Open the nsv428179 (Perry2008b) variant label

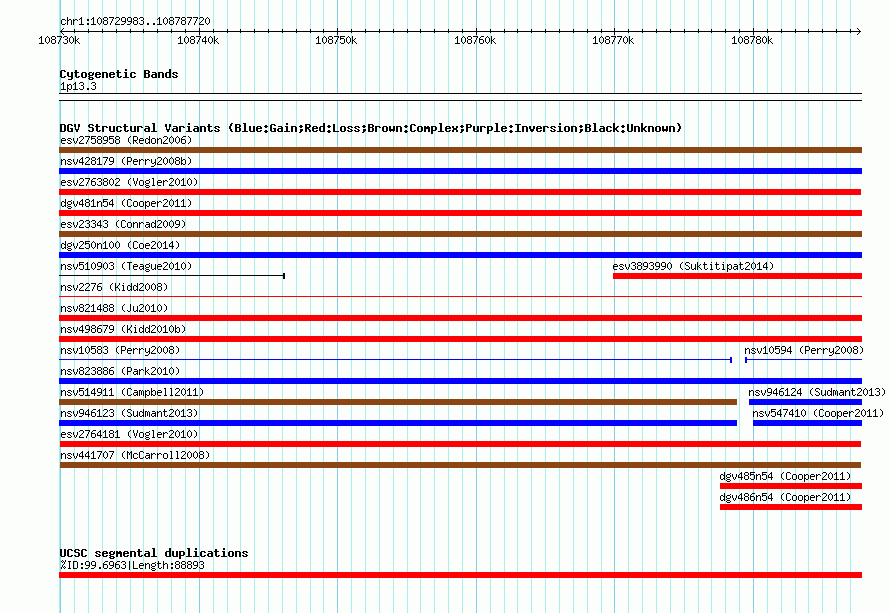(x=126, y=161)
